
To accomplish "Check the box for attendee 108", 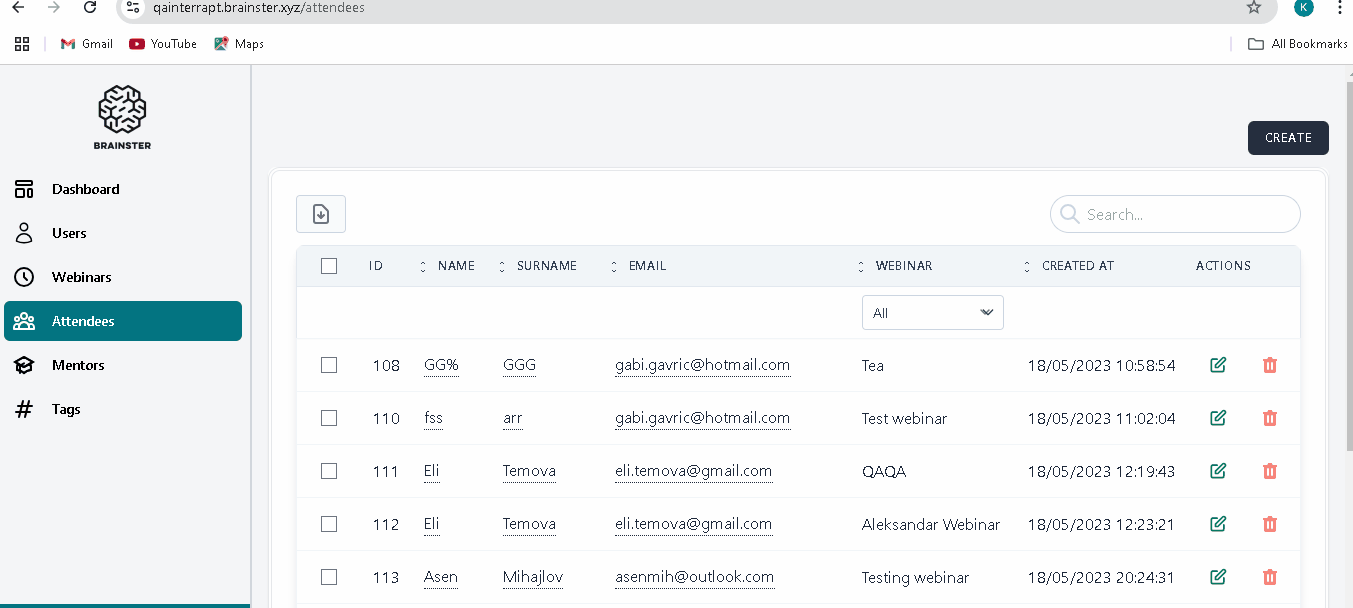I will click(x=329, y=365).
